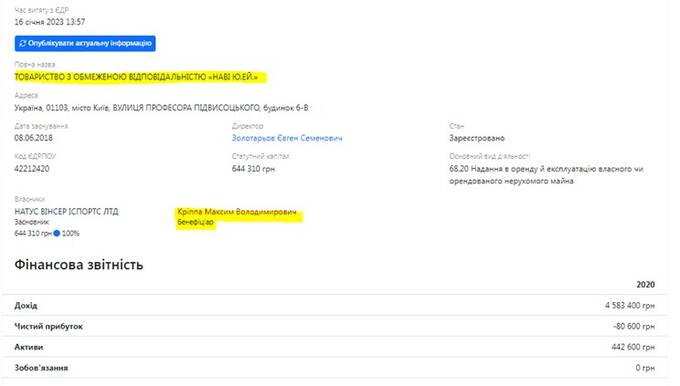Click the Фінансова звітність heading
This screenshot has height=386, width=680.
click(79, 265)
